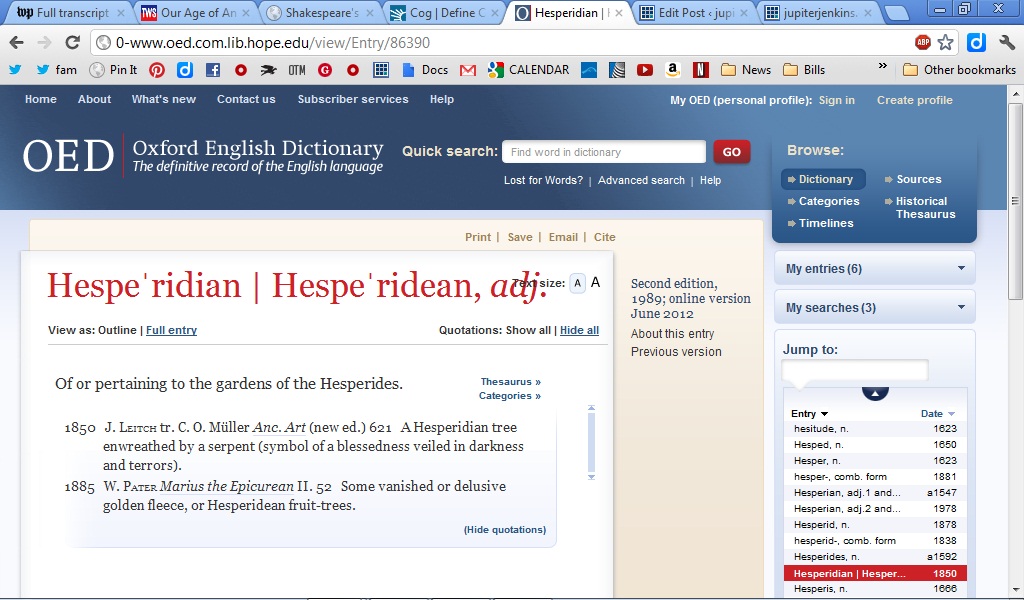Show more bookmarks with the chevron
Image resolution: width=1024 pixels, height=600 pixels.
coord(882,66)
